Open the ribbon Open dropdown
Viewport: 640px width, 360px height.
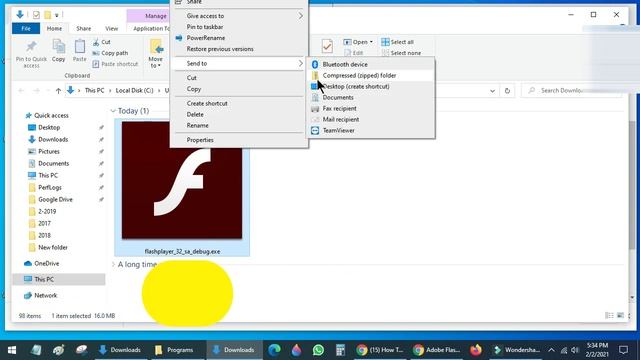358,42
